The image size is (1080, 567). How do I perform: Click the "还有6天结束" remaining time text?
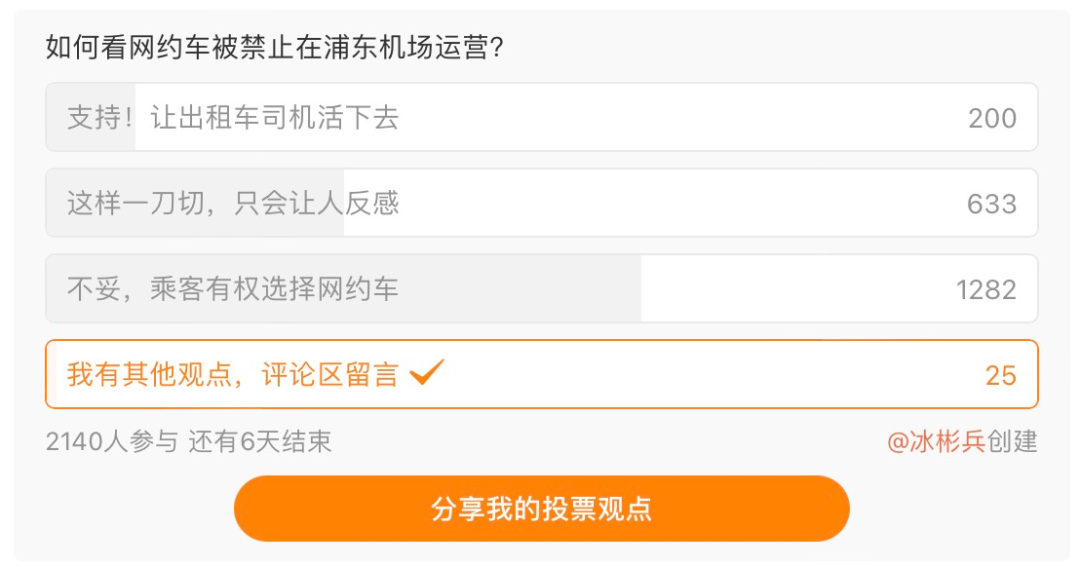tap(260, 441)
